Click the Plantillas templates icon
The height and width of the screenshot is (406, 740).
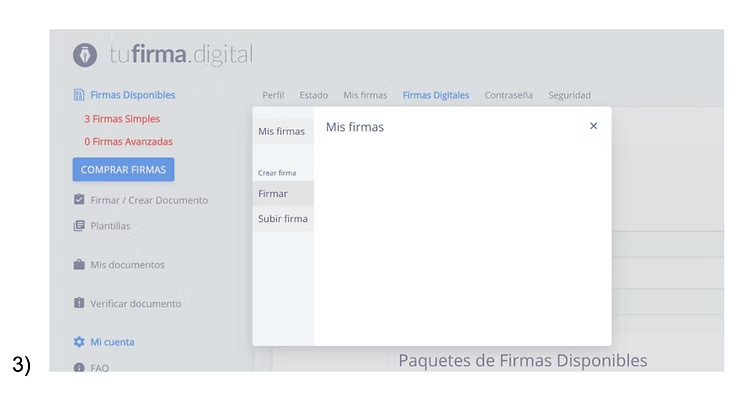pos(79,226)
